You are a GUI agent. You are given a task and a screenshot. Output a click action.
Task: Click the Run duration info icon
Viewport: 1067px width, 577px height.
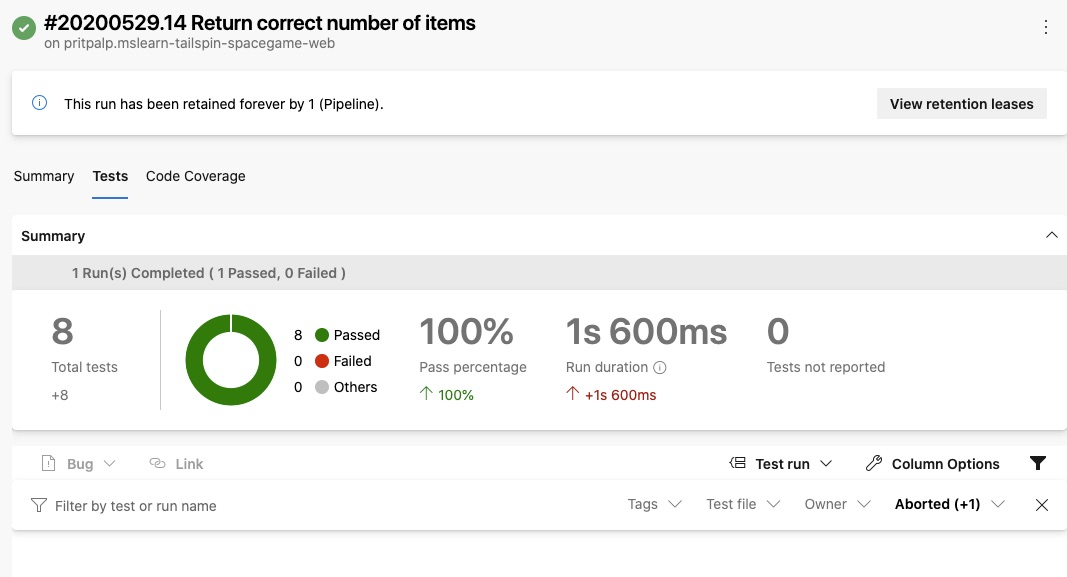click(x=659, y=367)
